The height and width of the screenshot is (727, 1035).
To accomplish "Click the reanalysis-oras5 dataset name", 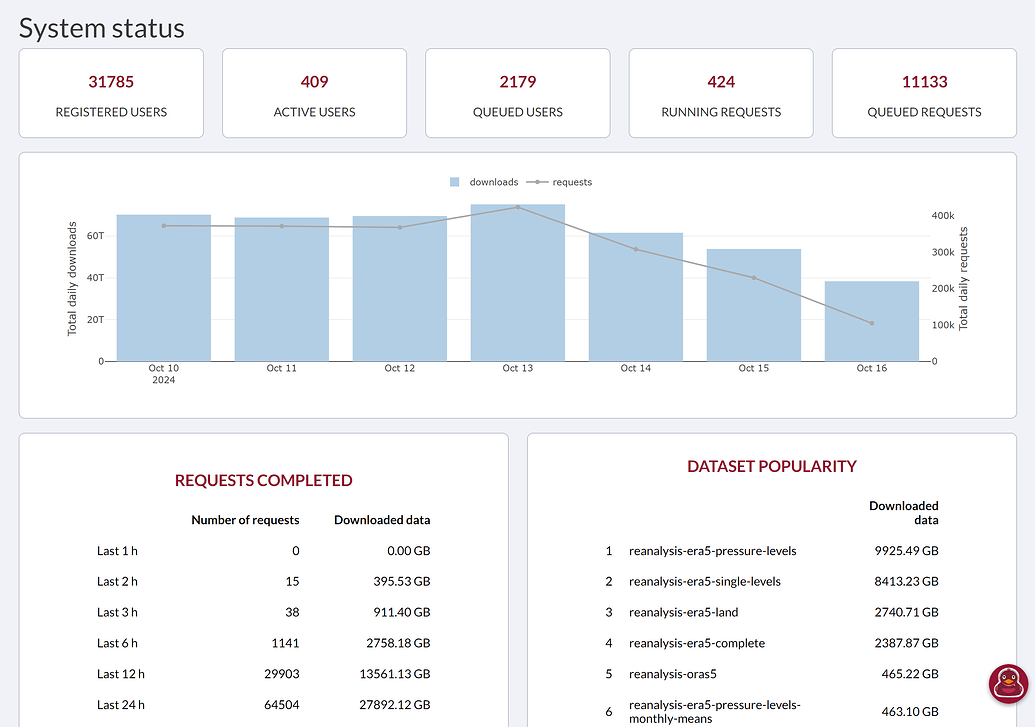I will pos(673,674).
